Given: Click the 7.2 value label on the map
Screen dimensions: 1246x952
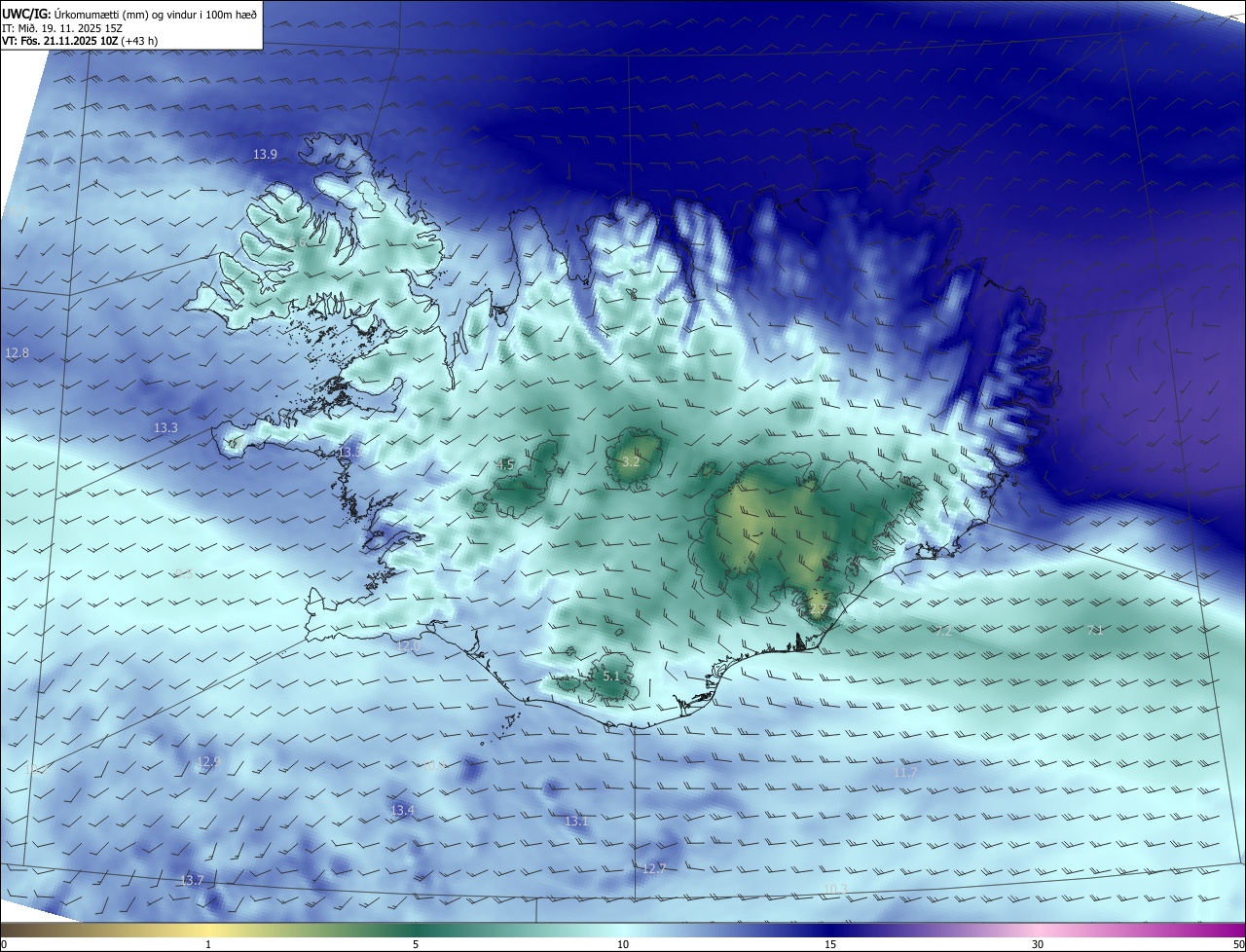Looking at the screenshot, I should [x=943, y=631].
